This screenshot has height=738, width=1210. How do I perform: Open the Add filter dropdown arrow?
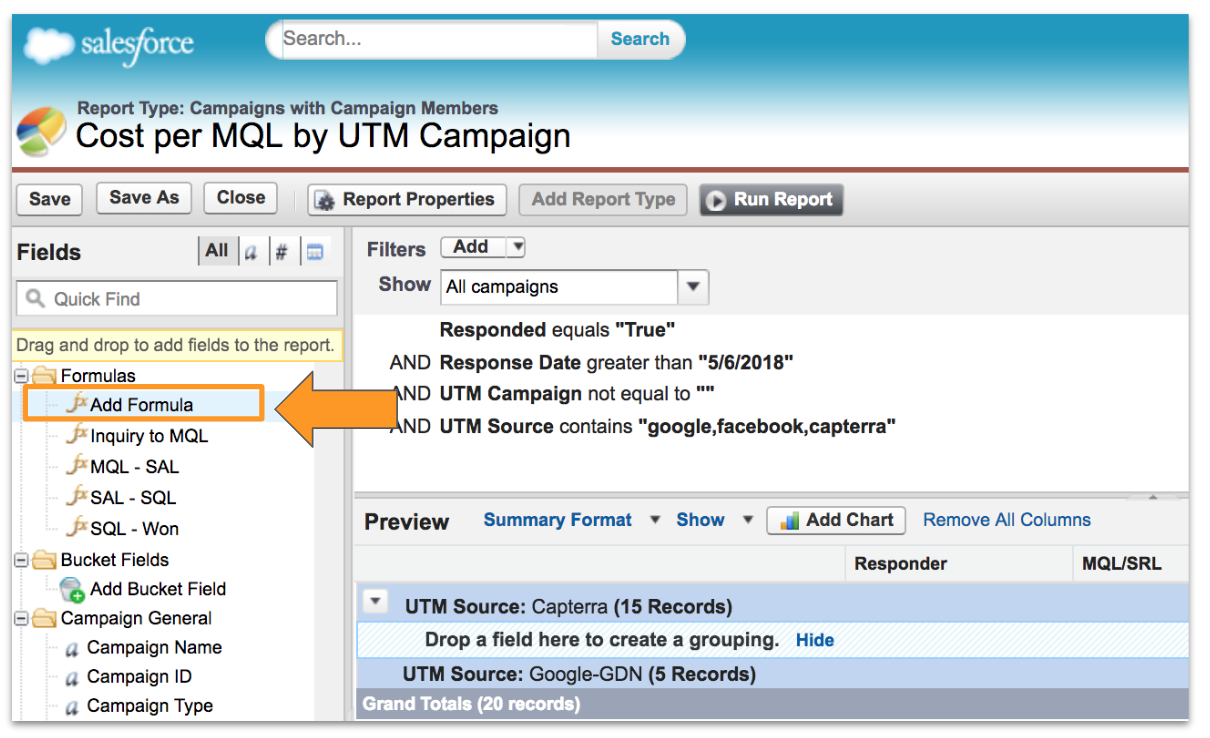click(516, 247)
